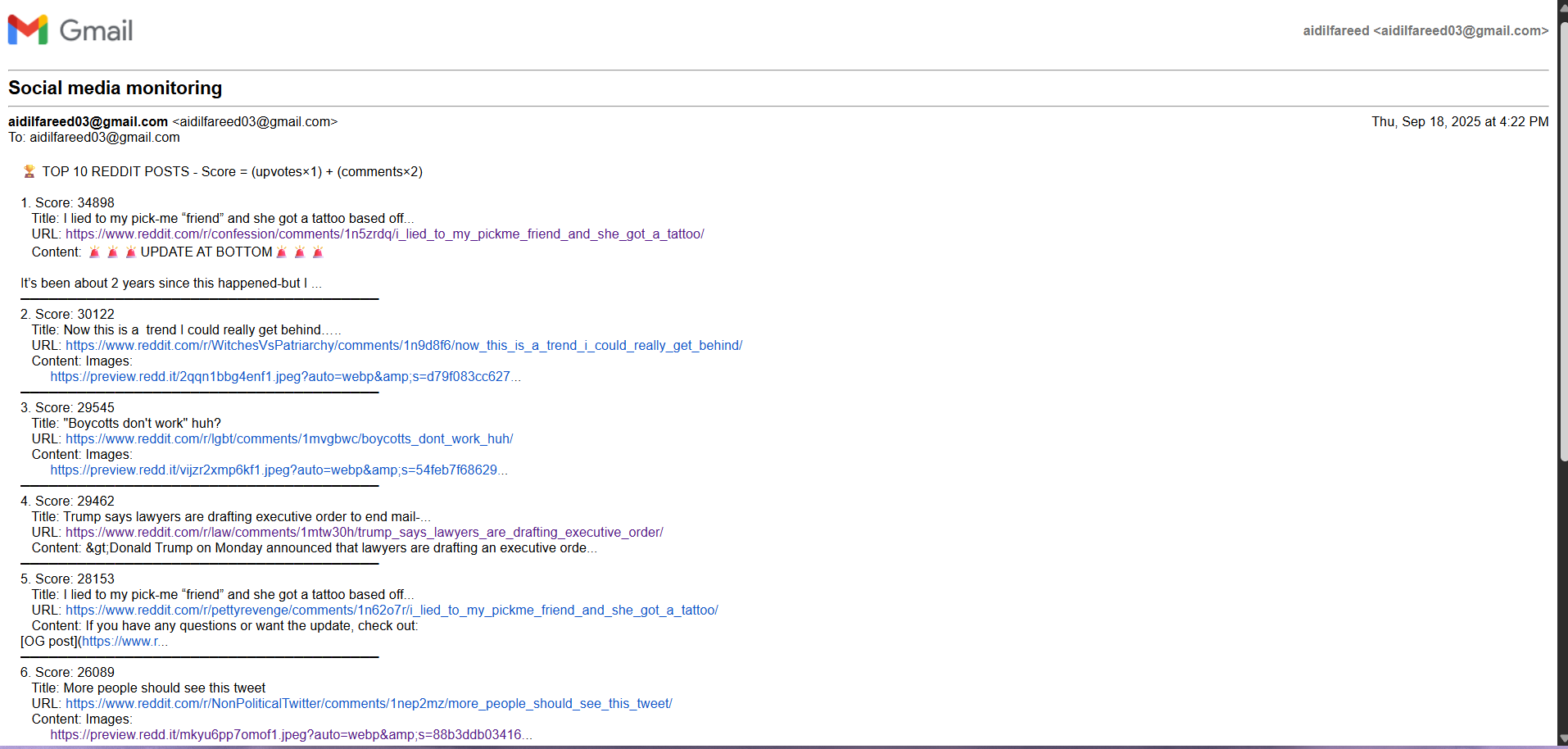Viewport: 1568px width, 749px height.
Task: Click the Gmail logo icon
Action: (28, 30)
